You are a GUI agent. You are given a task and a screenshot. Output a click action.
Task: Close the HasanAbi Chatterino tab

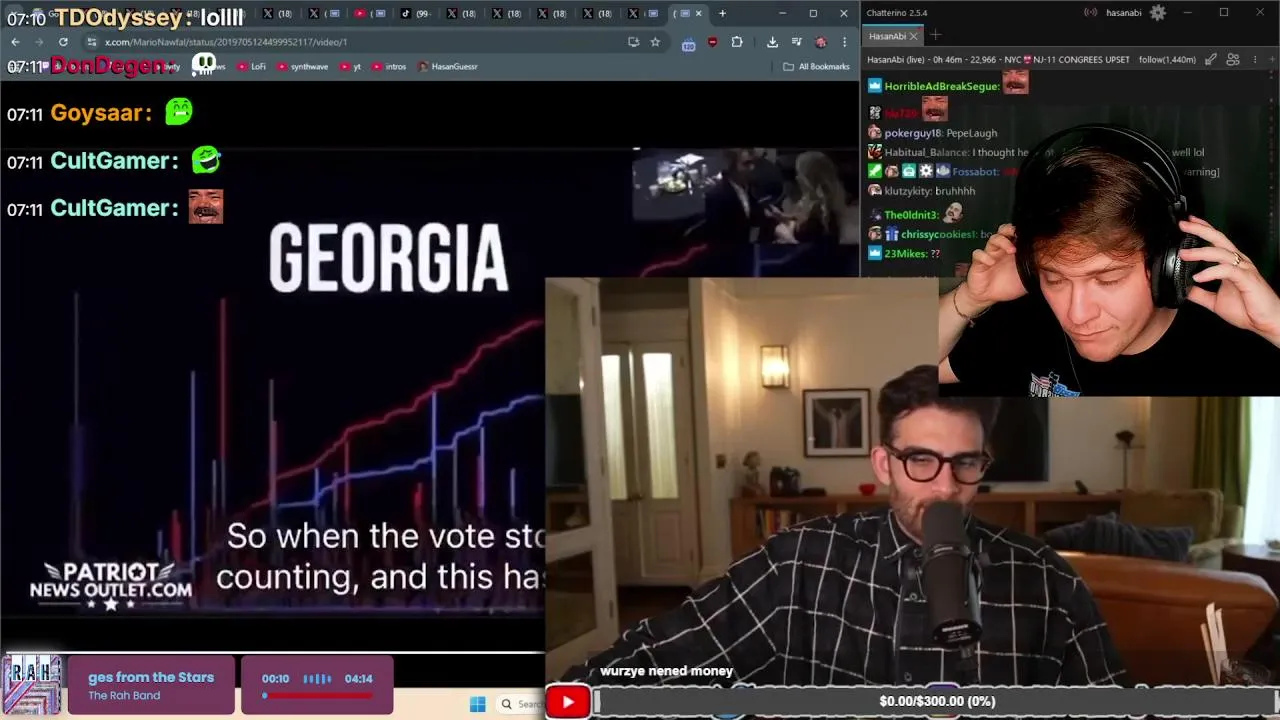(913, 36)
